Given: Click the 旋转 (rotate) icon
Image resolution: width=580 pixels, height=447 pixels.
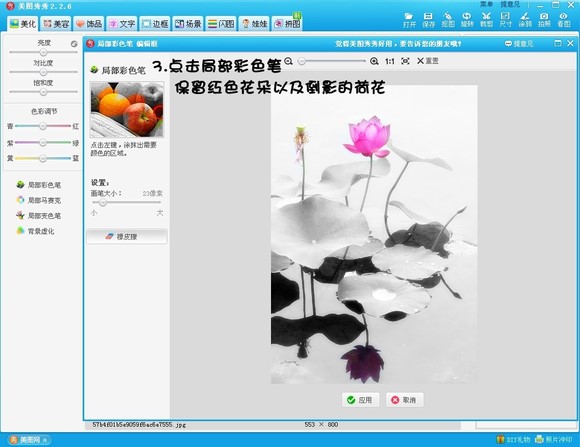Looking at the screenshot, I should coord(467,16).
